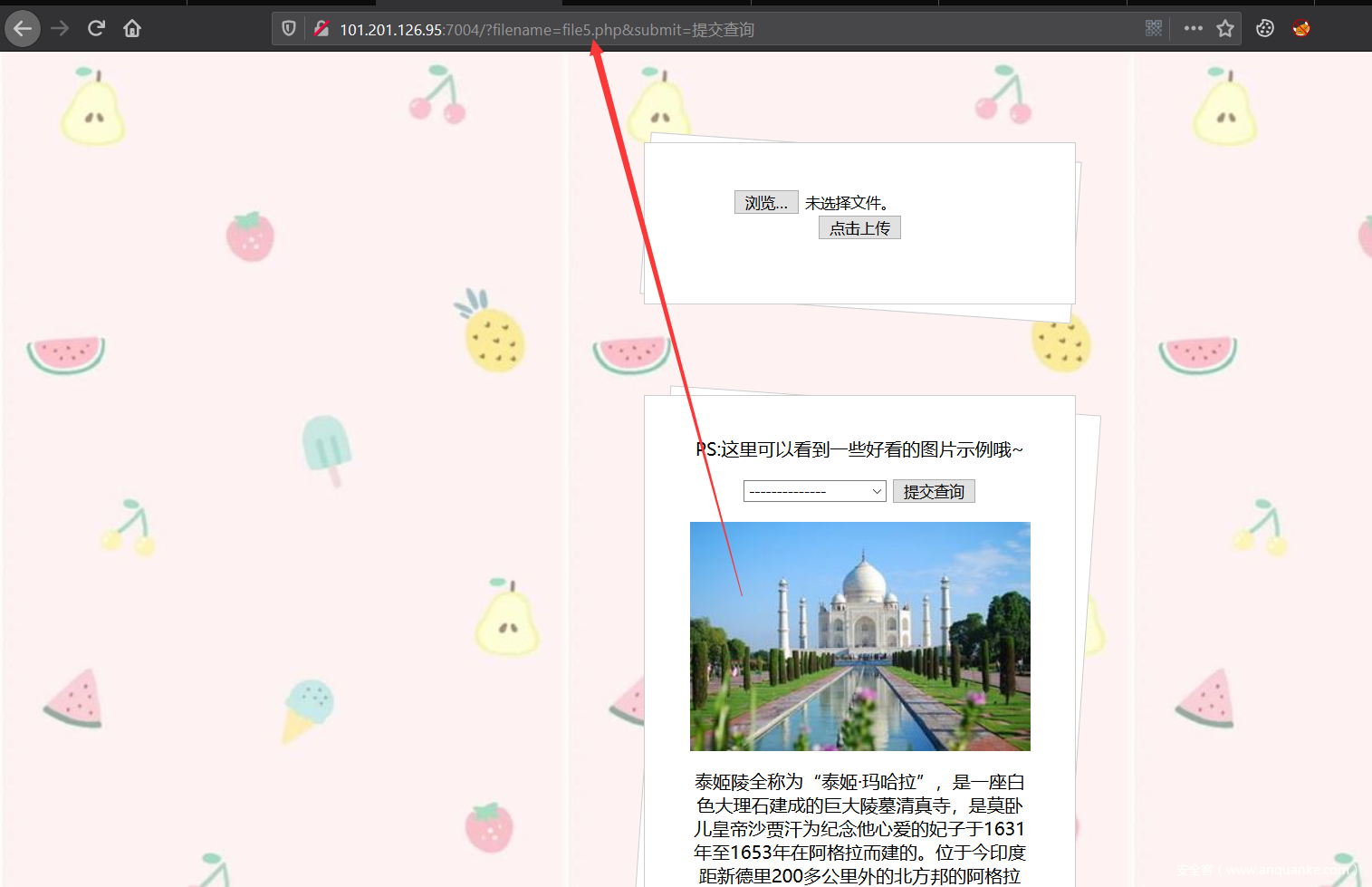This screenshot has width=1372, height=887.
Task: Bookmark this page with the star
Action: (1225, 29)
